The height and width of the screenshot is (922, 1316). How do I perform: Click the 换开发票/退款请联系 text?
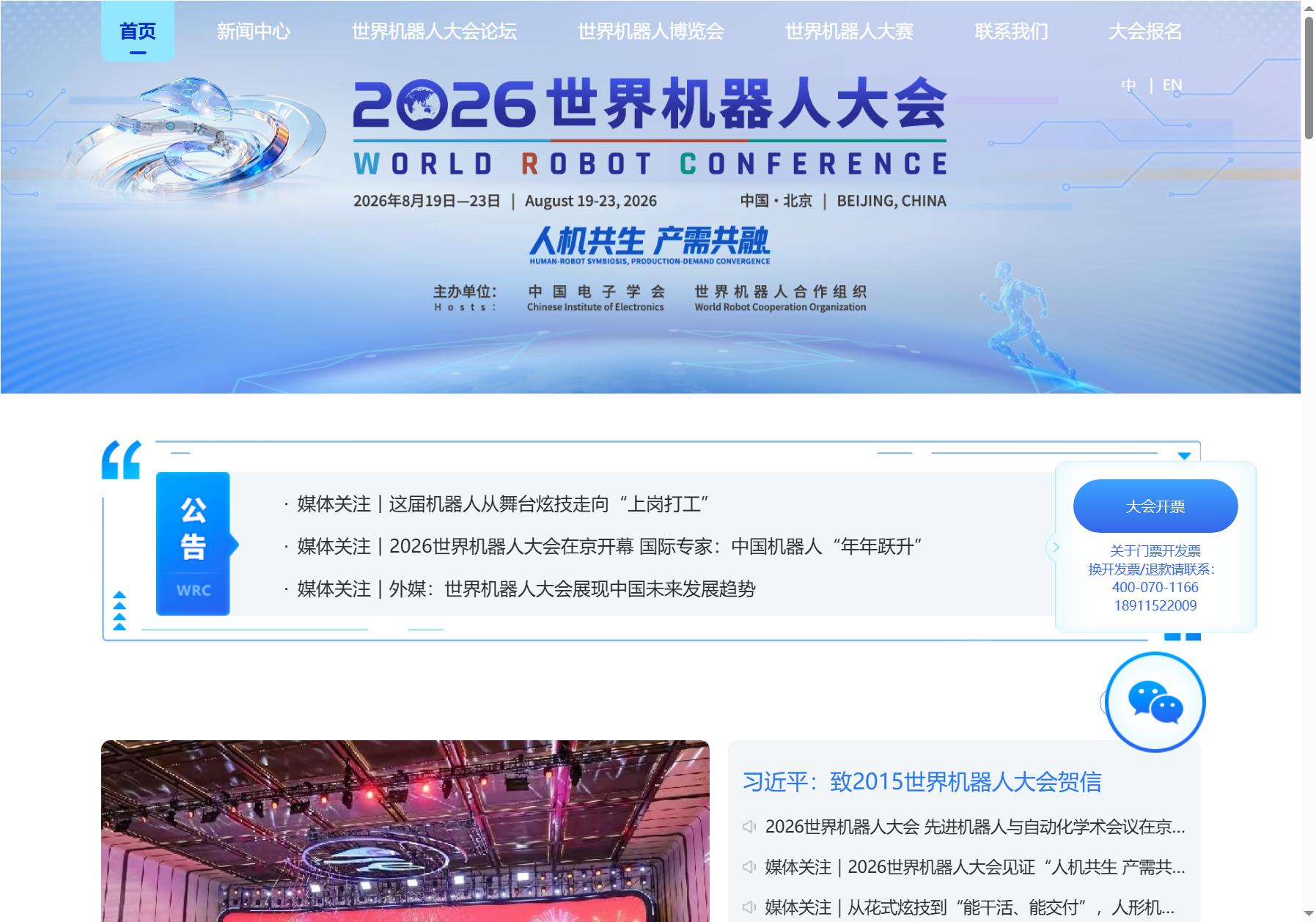[x=1152, y=569]
